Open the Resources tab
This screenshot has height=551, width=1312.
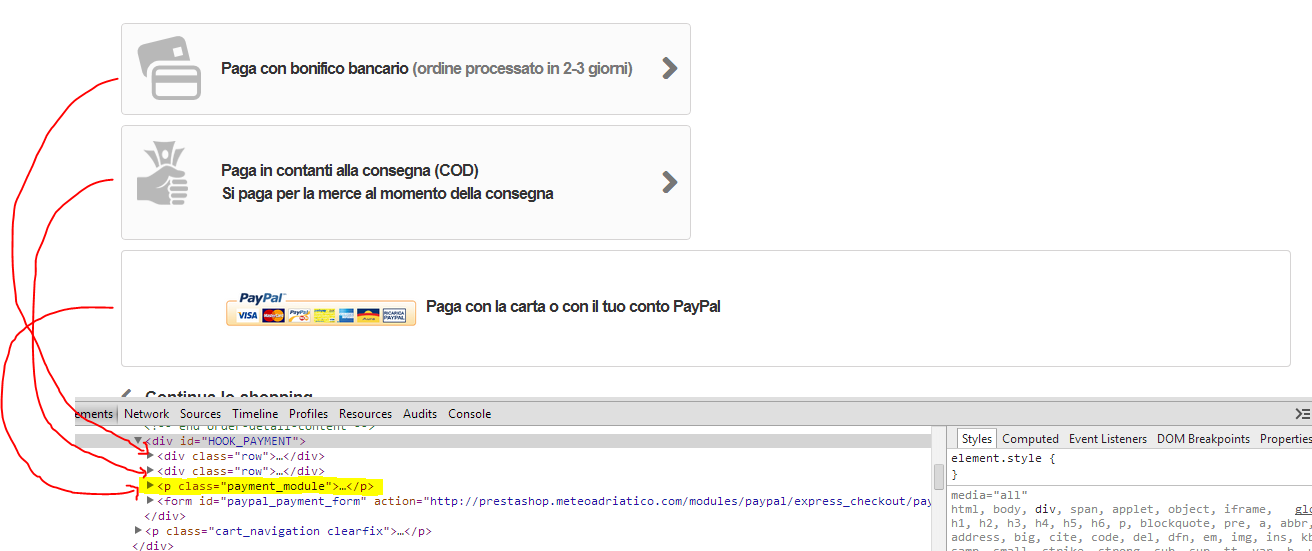coord(365,414)
